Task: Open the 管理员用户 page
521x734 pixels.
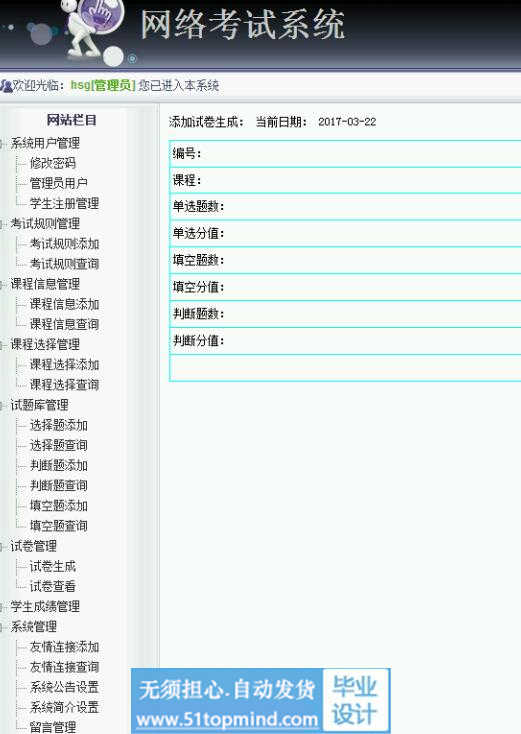Action: pos(59,183)
